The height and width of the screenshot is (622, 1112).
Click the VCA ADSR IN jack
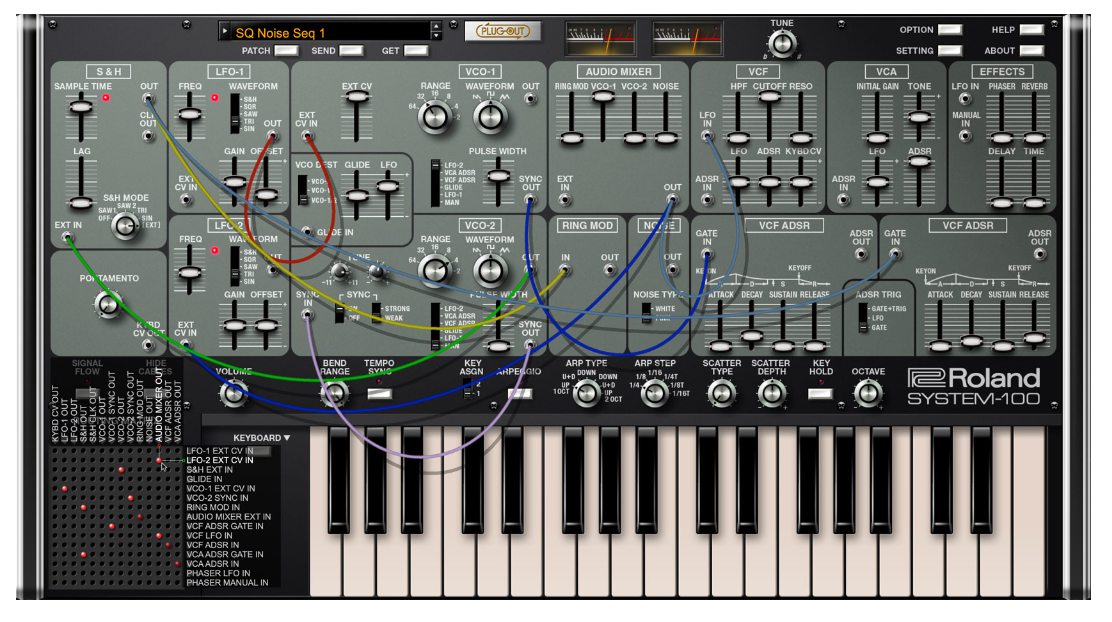coord(843,200)
